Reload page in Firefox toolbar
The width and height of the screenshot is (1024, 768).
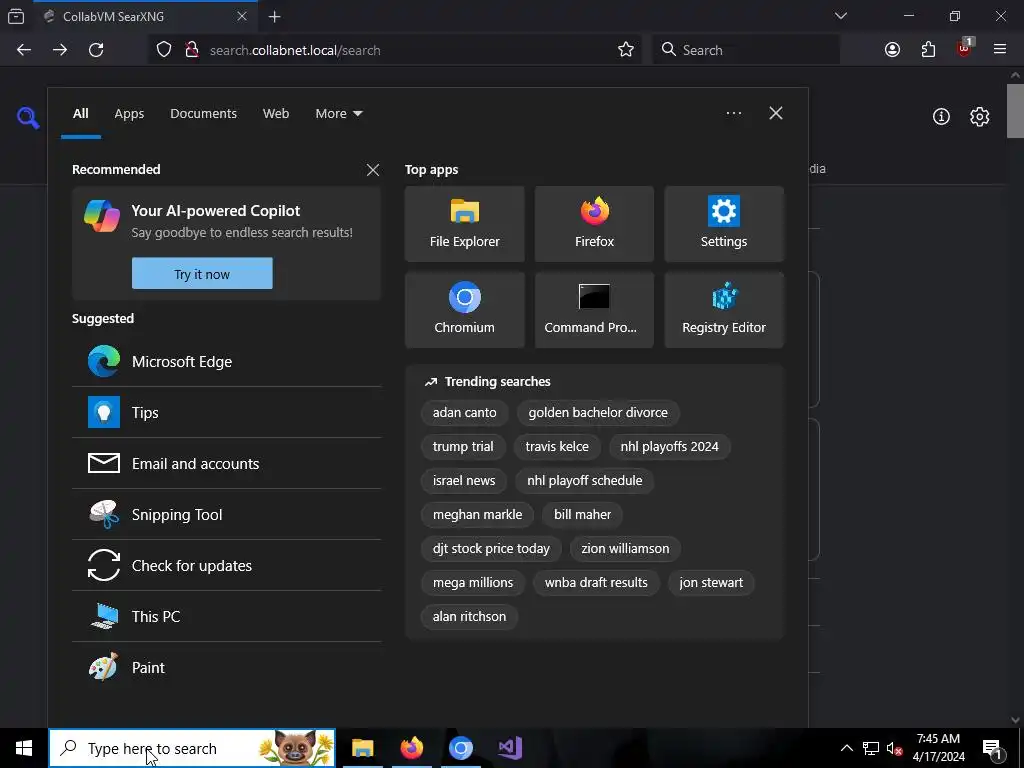96,50
